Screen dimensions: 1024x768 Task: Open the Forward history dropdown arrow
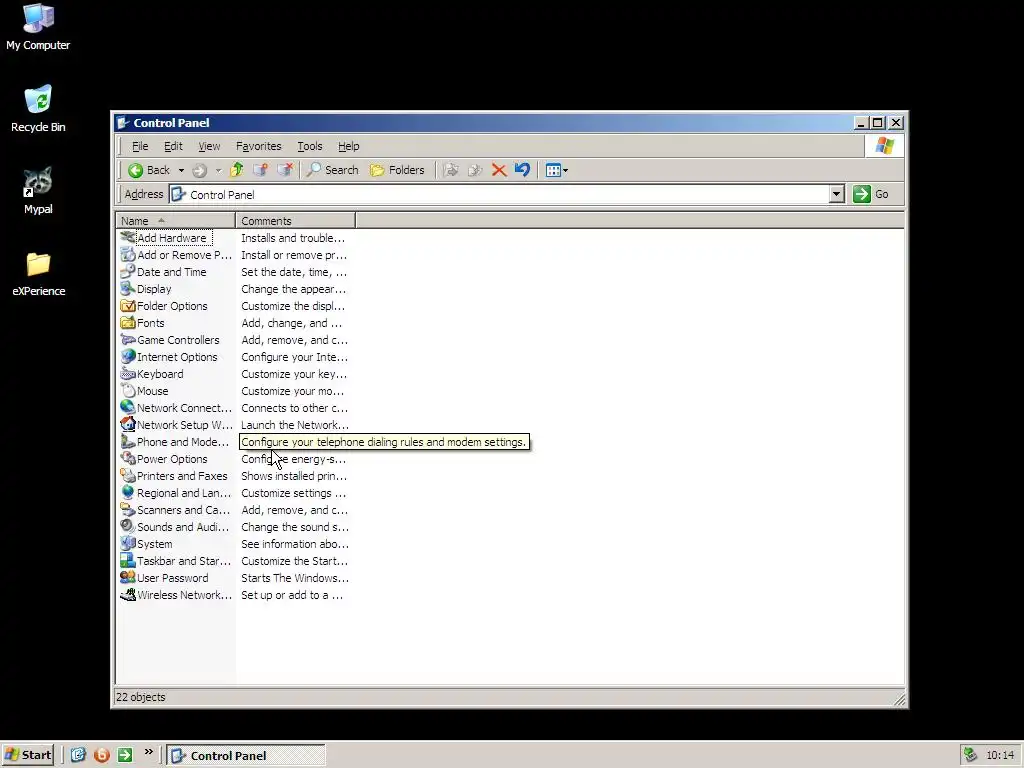click(x=218, y=170)
